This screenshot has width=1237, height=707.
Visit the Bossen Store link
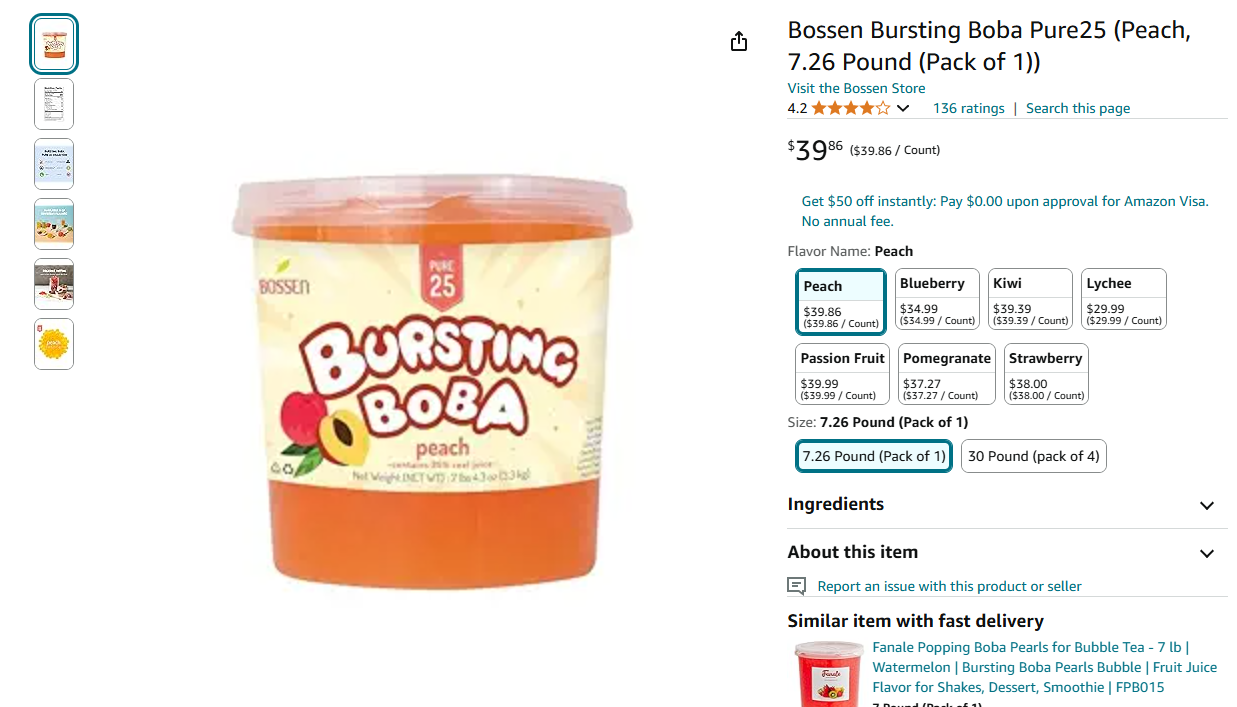(x=856, y=88)
